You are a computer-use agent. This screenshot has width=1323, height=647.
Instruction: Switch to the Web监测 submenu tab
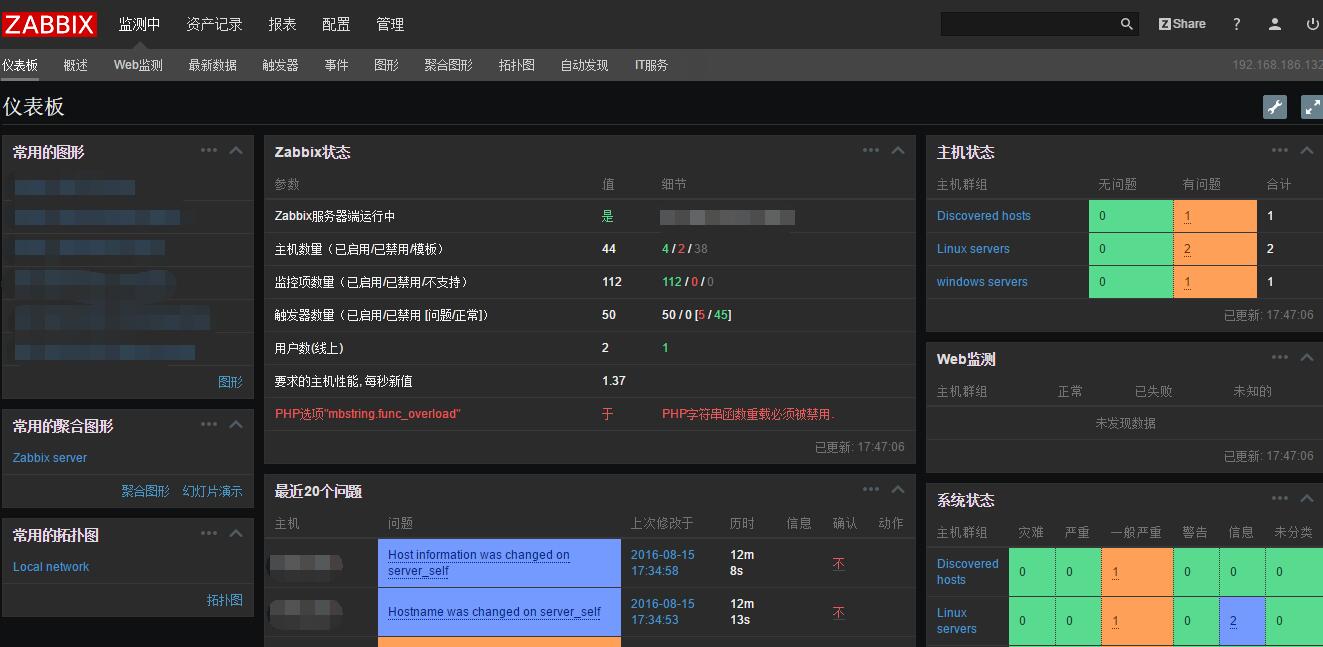[138, 65]
